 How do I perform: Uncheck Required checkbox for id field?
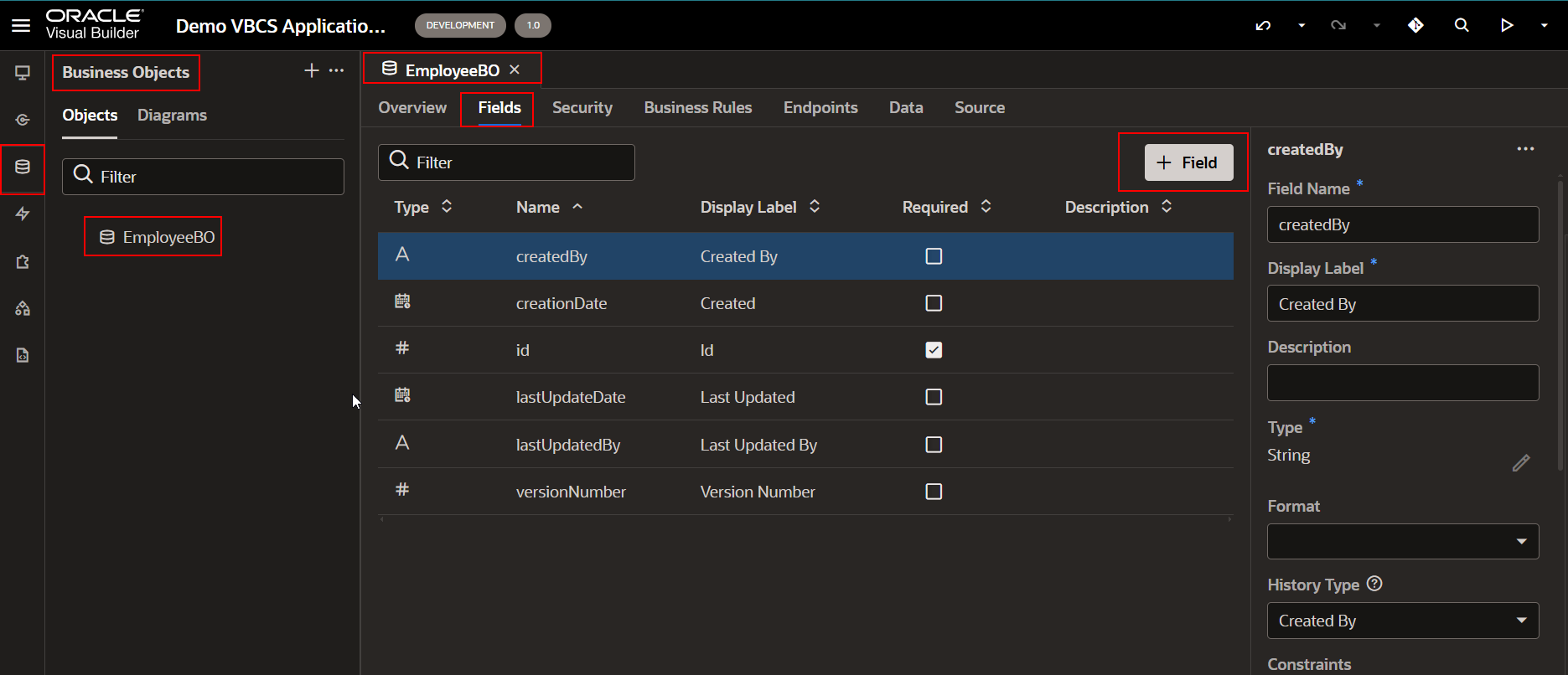pyautogui.click(x=934, y=350)
